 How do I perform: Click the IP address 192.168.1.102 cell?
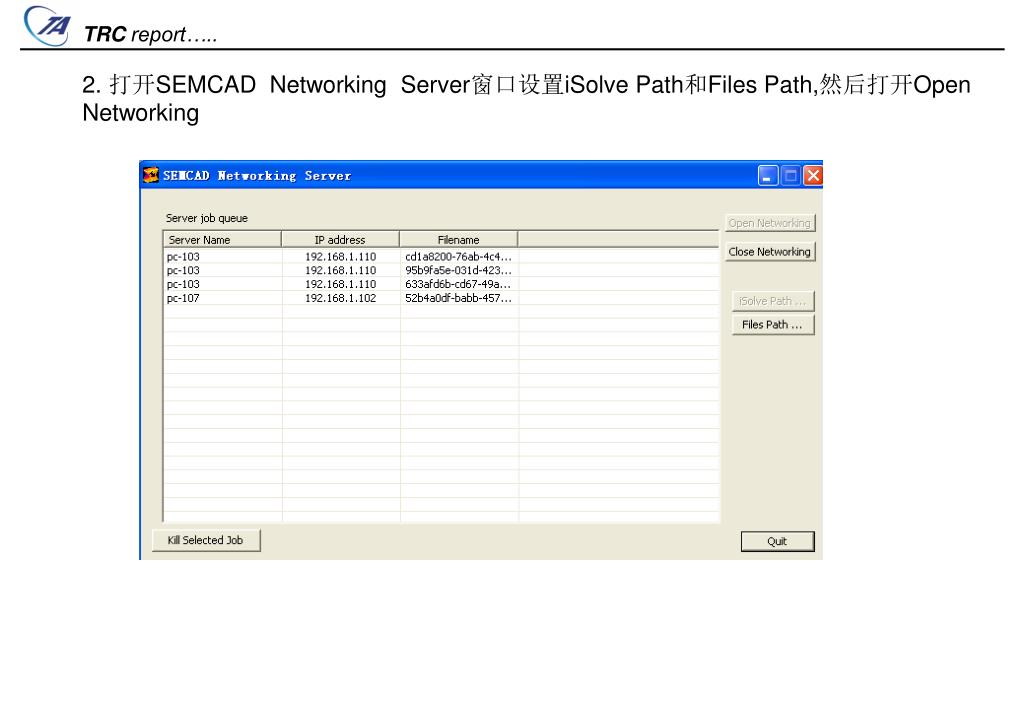coord(341,298)
